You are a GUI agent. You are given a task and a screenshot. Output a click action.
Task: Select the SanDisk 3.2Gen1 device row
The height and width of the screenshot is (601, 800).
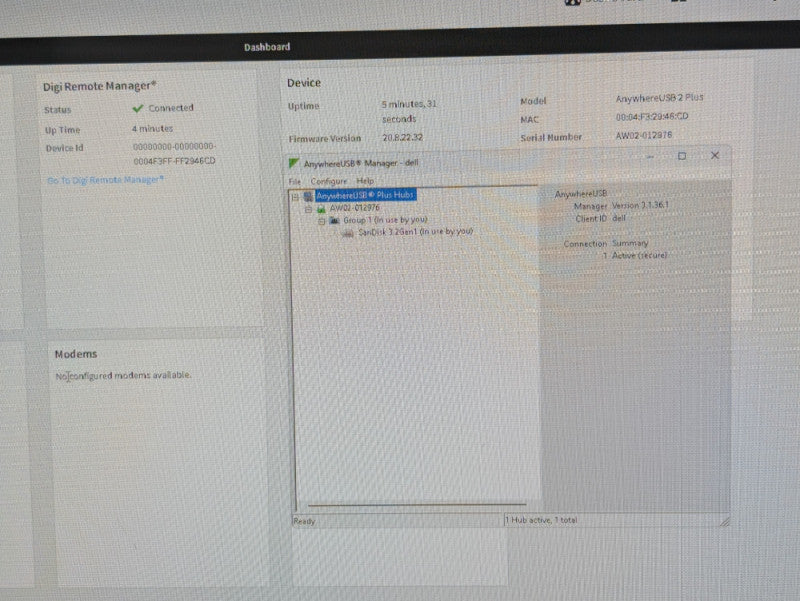[x=415, y=232]
